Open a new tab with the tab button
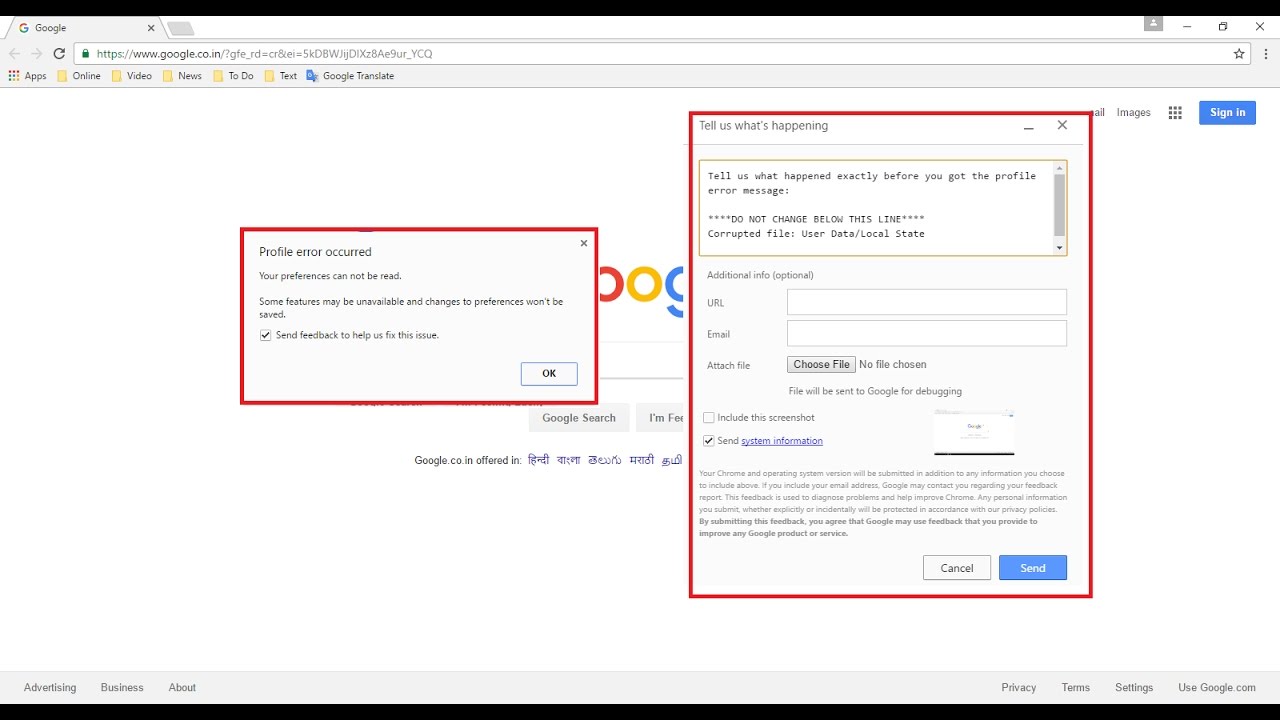This screenshot has width=1280, height=720. coord(180,28)
